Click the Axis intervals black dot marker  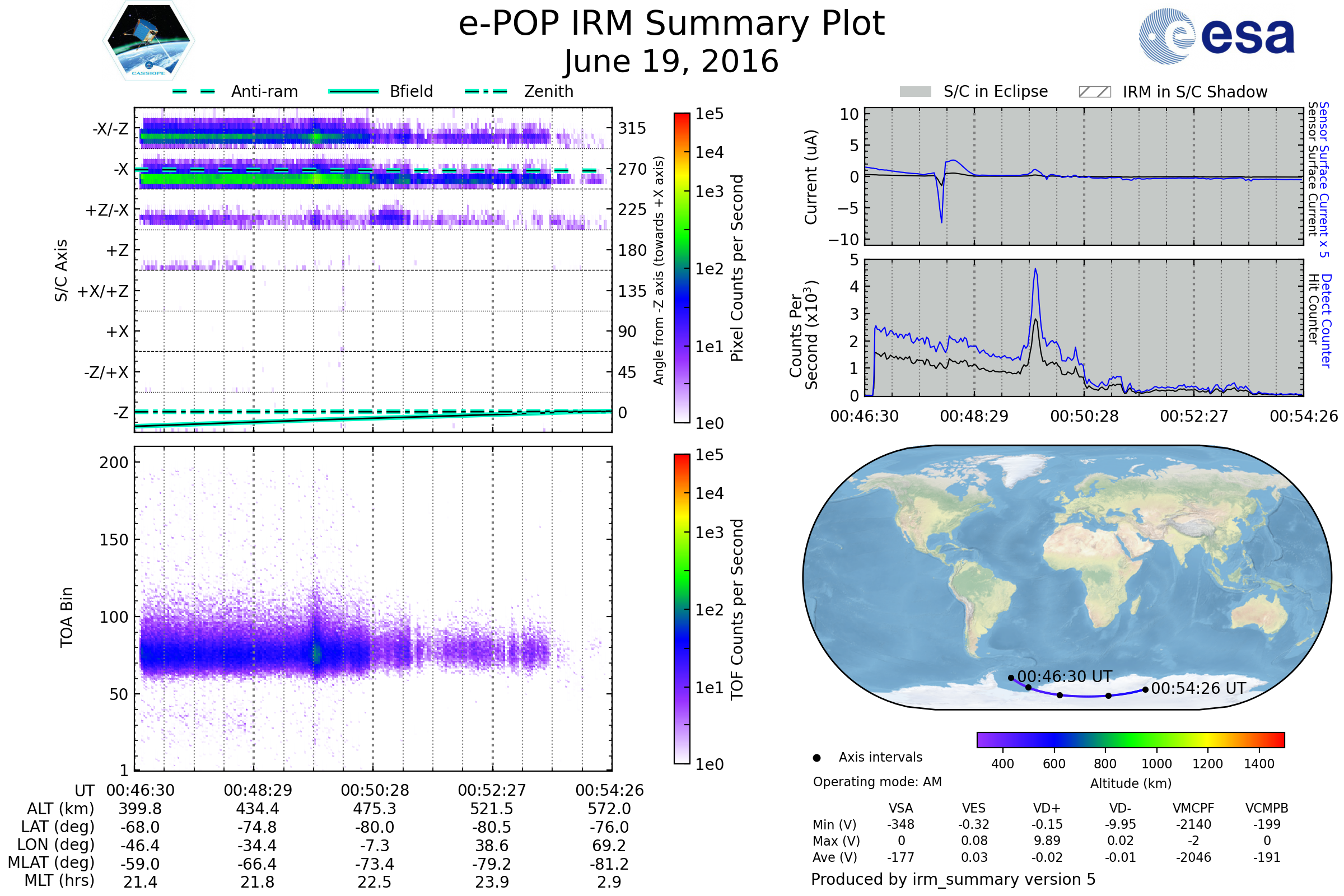coord(816,758)
